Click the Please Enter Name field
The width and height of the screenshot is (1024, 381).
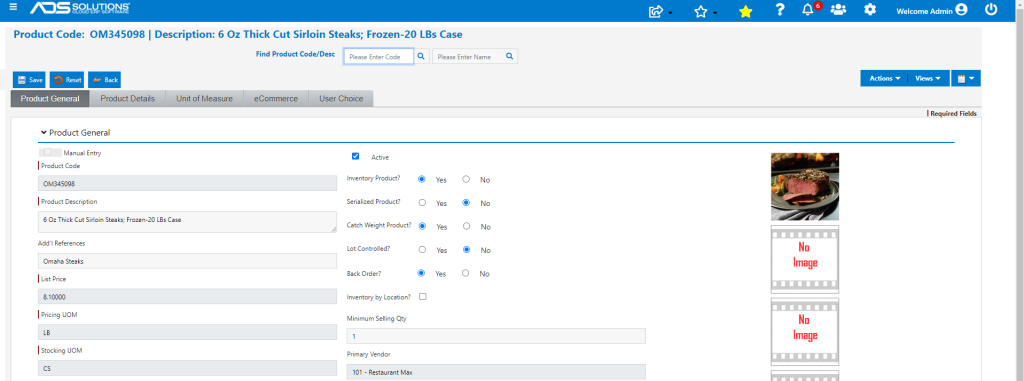pos(468,57)
